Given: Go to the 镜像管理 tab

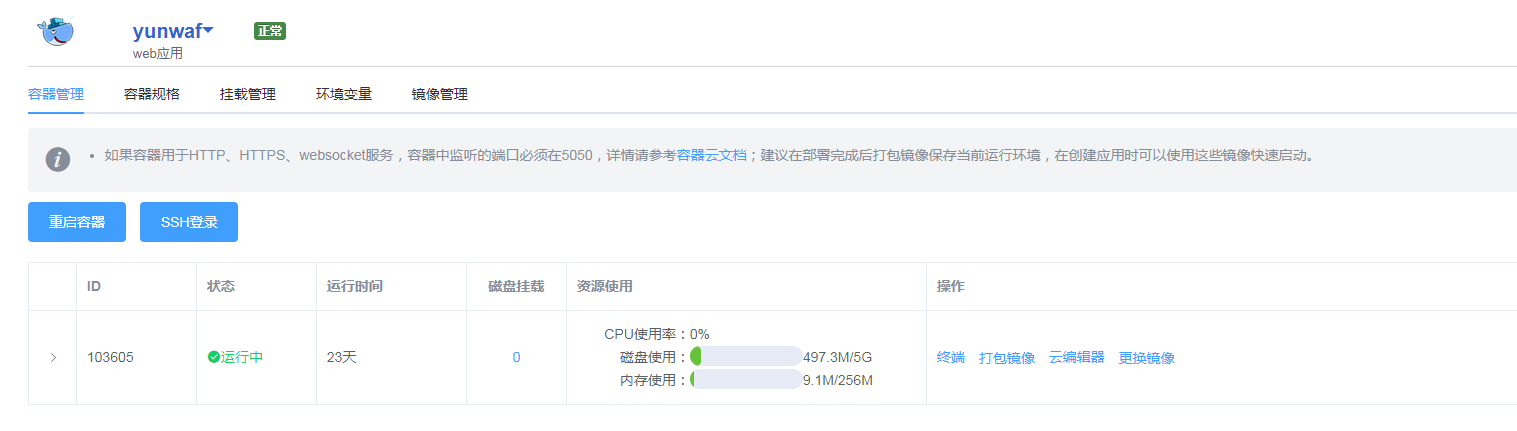Looking at the screenshot, I should click(440, 94).
